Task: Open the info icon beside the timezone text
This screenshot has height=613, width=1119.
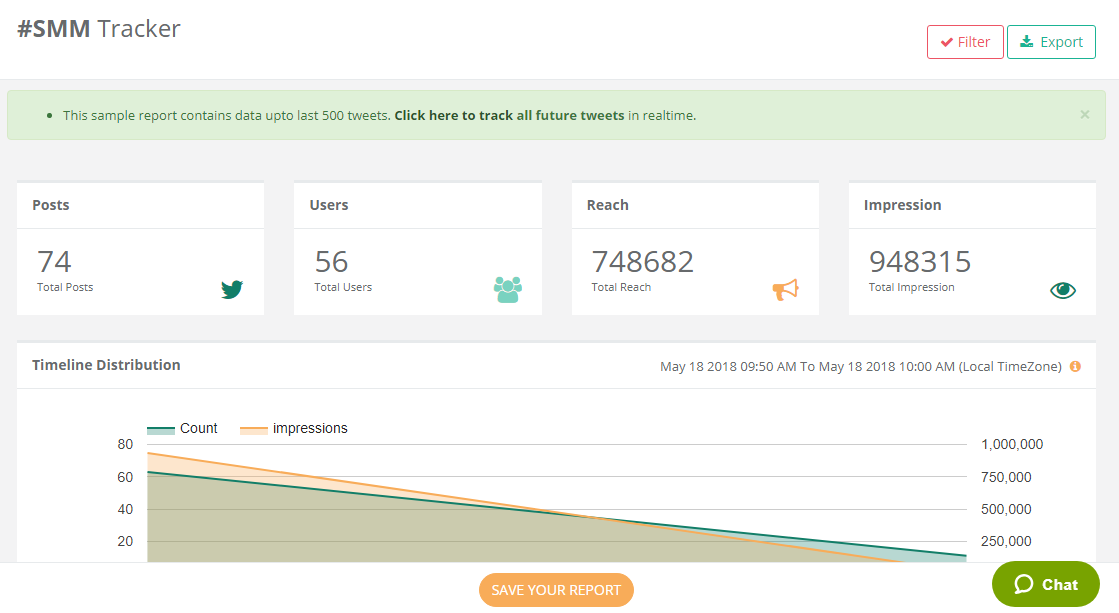Action: 1075,366
